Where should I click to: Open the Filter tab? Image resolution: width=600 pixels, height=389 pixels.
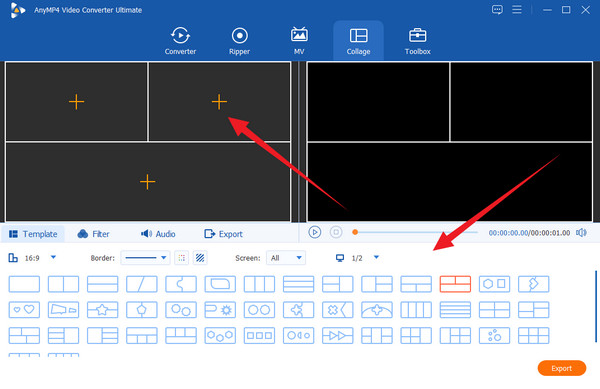[93, 234]
